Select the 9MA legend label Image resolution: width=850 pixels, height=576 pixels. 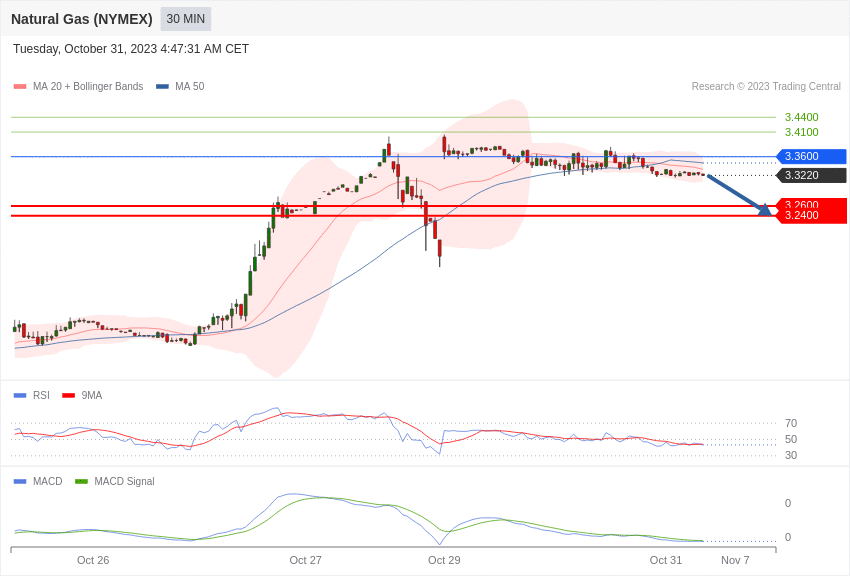92,396
